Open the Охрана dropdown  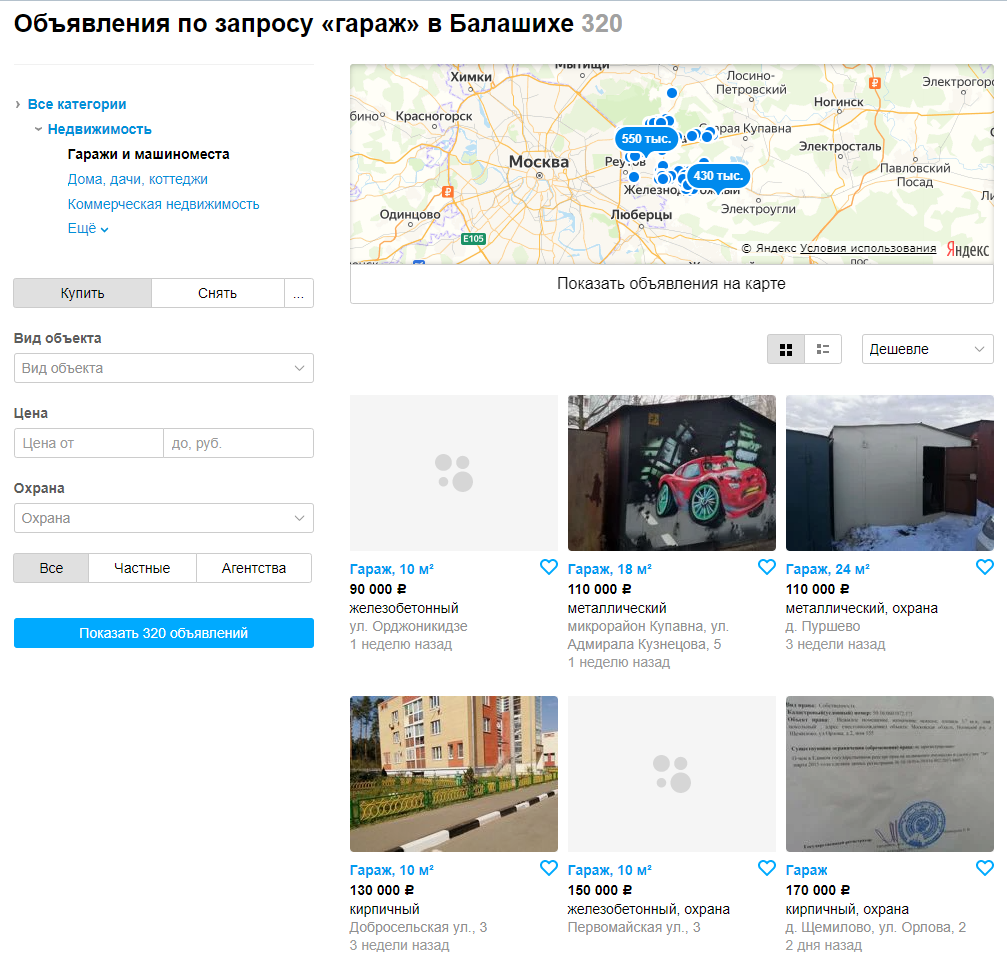[164, 518]
